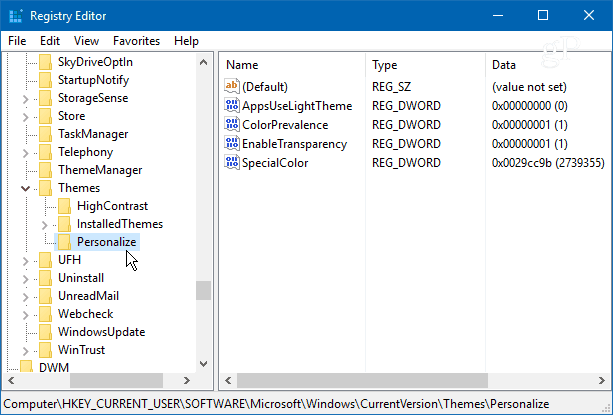Click the WinTrust folder icon

pos(45,350)
